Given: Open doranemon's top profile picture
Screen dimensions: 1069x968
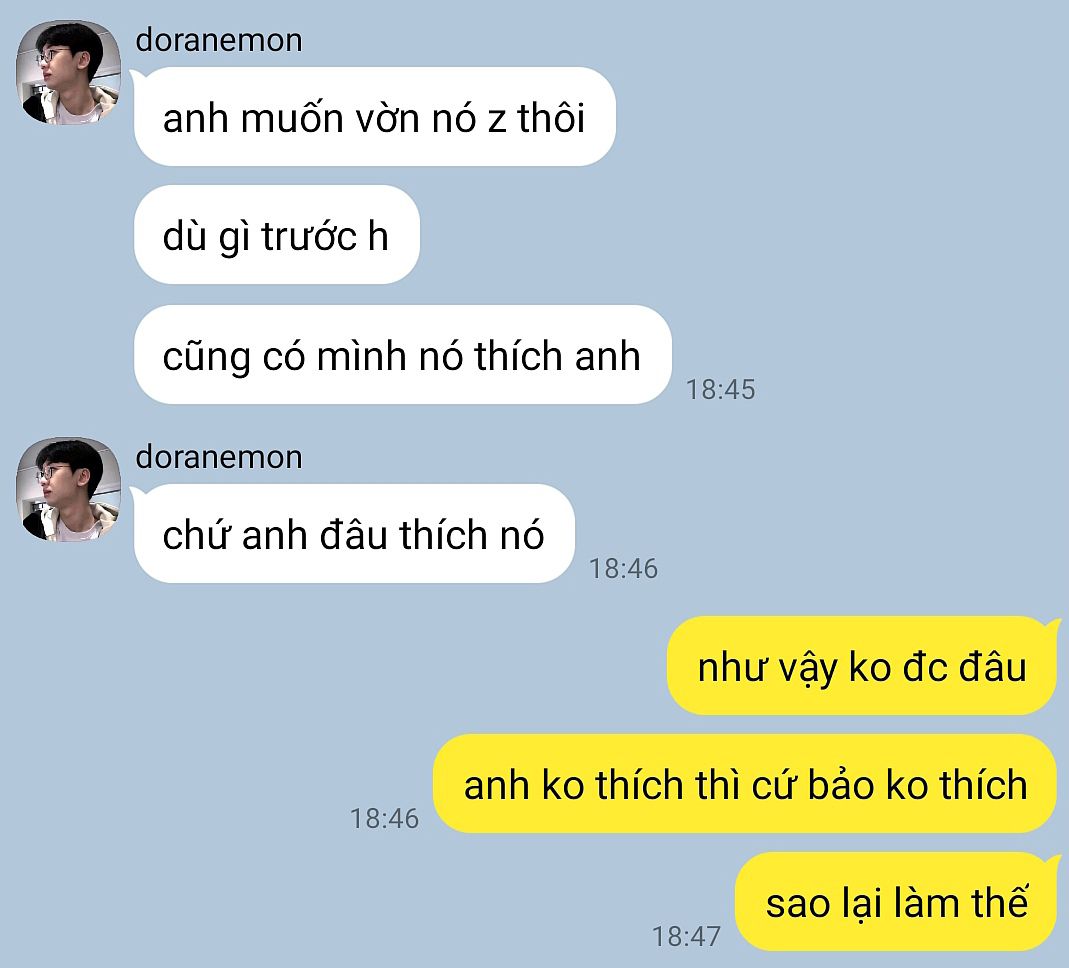Looking at the screenshot, I should click(x=68, y=72).
